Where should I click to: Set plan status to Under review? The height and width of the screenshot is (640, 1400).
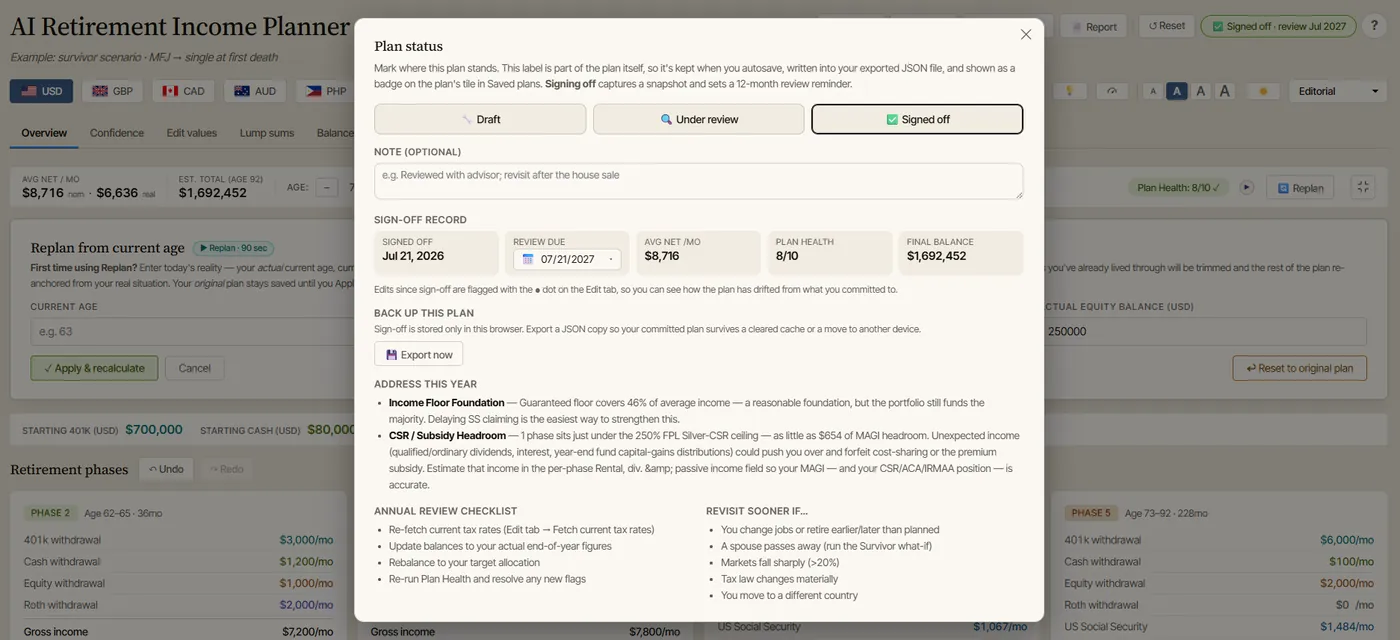click(699, 119)
